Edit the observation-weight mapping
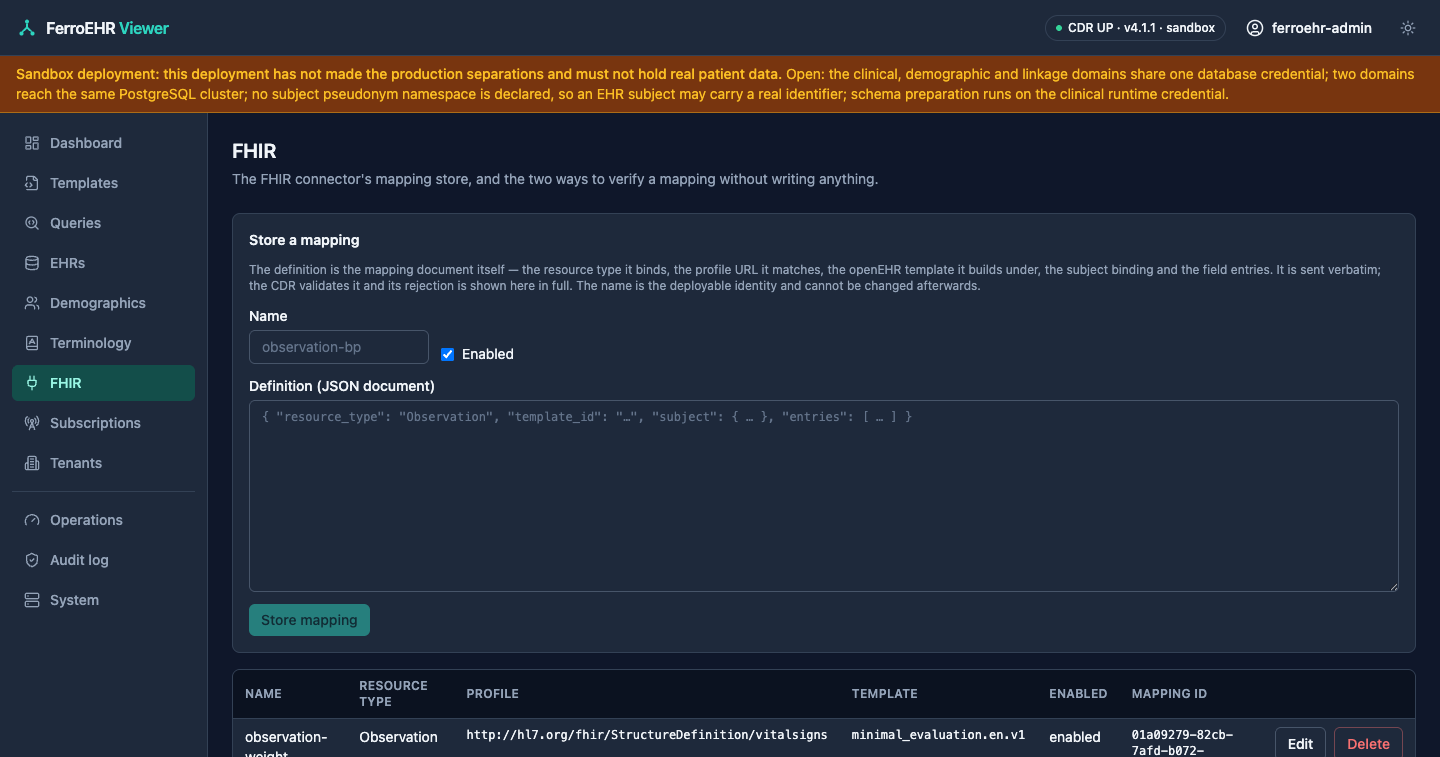Screen dimensions: 1440x757 click(x=1300, y=744)
